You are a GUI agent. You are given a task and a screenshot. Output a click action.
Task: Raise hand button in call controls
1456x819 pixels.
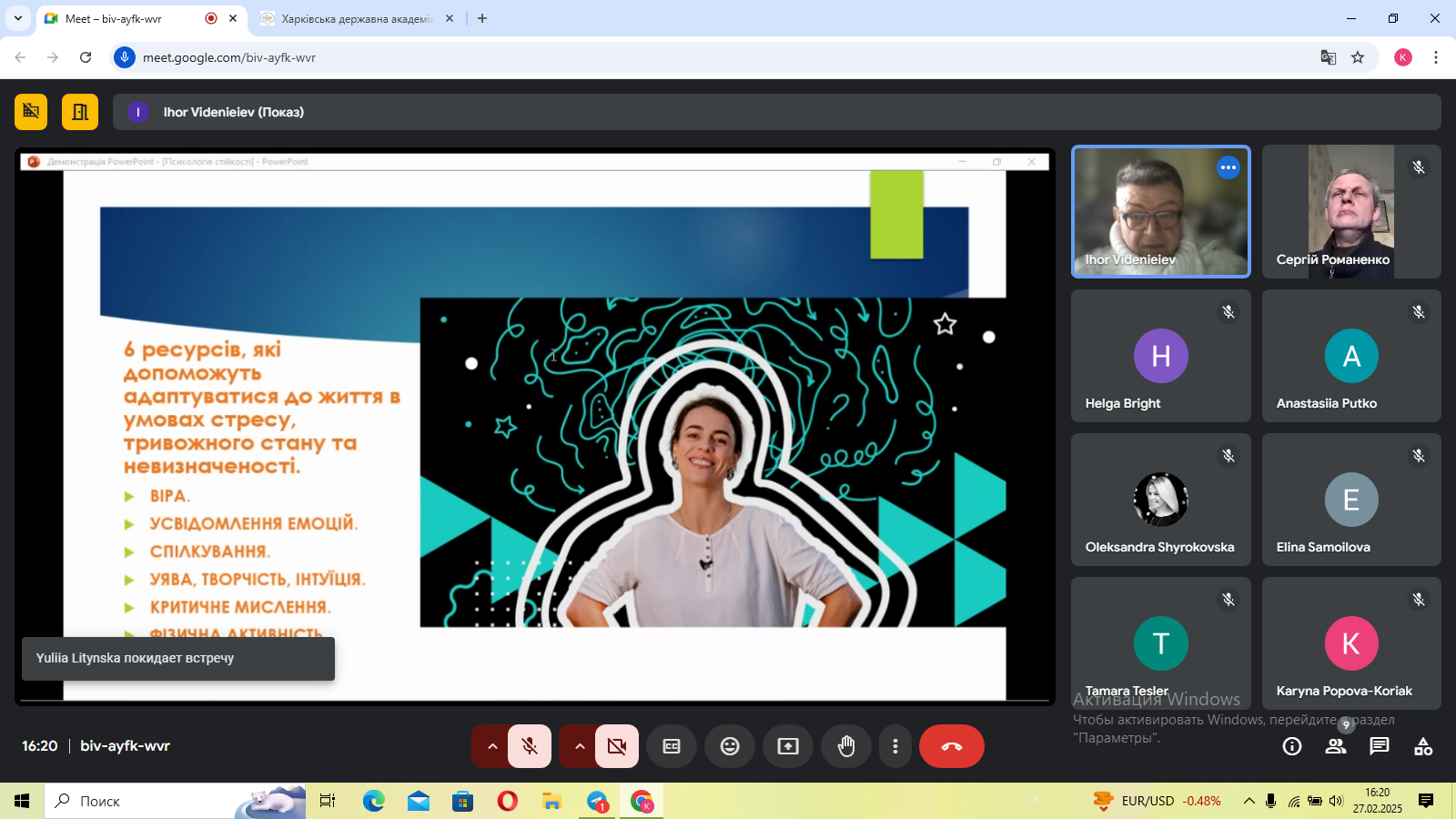click(846, 746)
